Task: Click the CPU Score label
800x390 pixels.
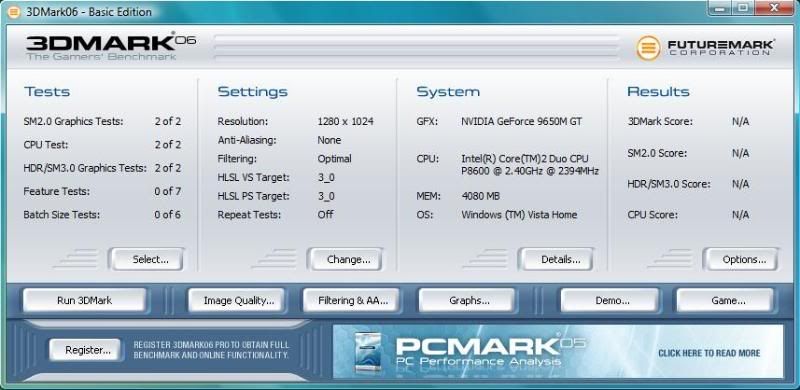Action: pyautogui.click(x=653, y=215)
